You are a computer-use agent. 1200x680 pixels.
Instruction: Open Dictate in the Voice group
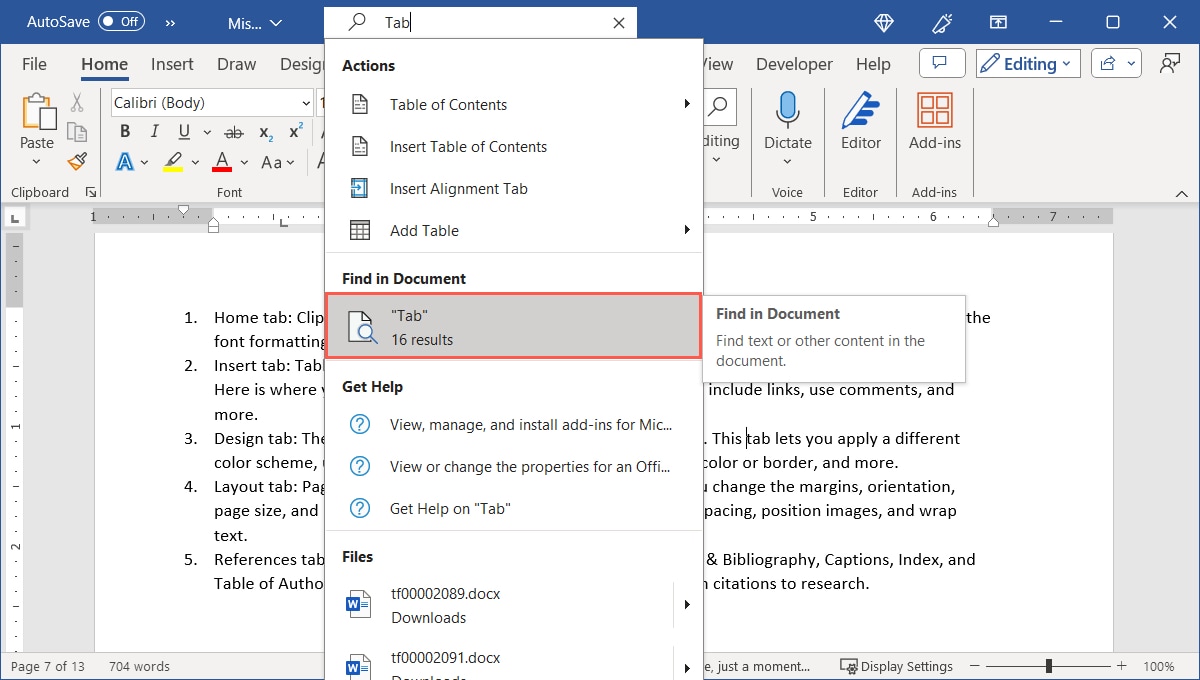tap(787, 121)
